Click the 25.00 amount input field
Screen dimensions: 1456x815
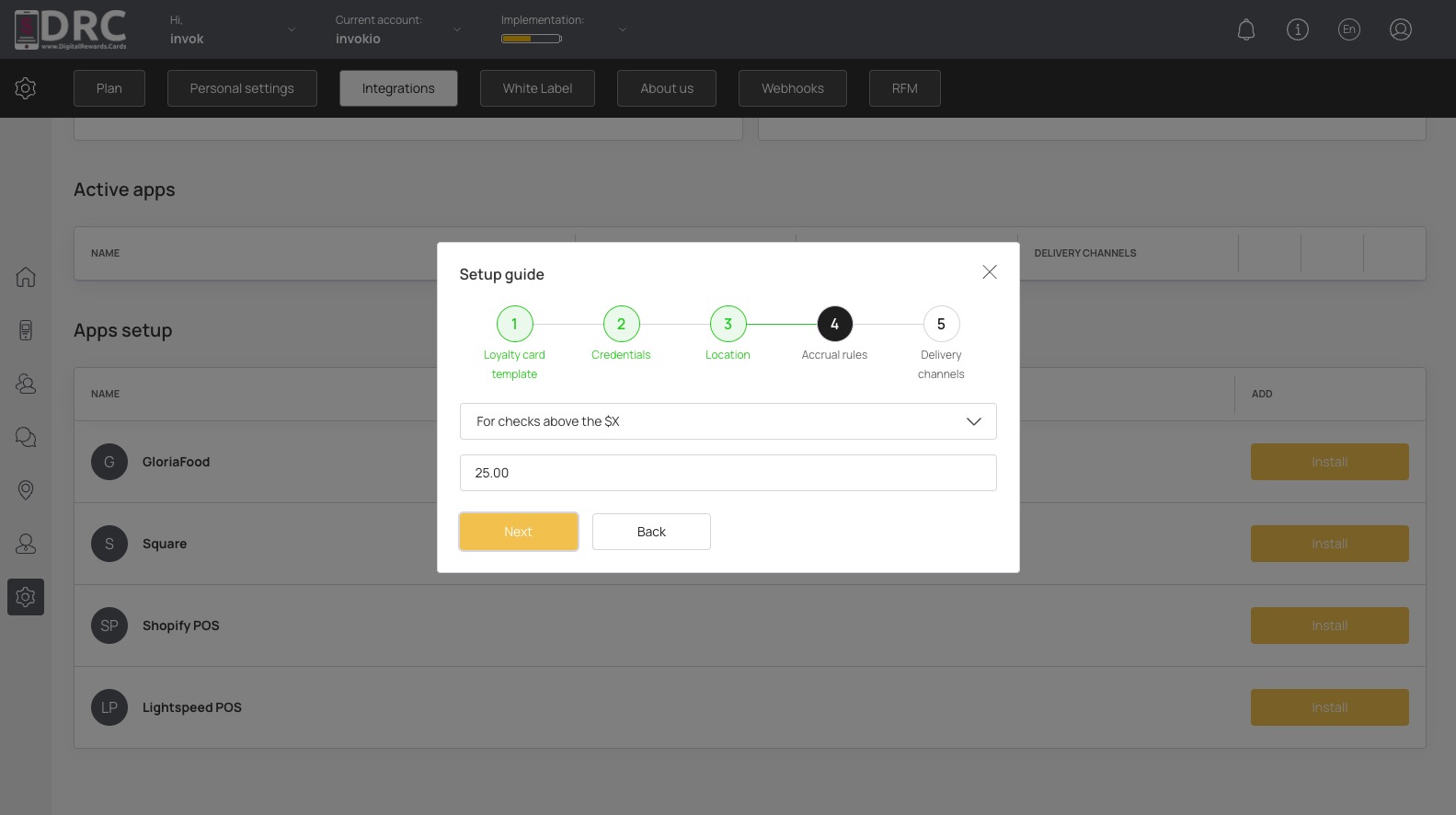click(728, 473)
